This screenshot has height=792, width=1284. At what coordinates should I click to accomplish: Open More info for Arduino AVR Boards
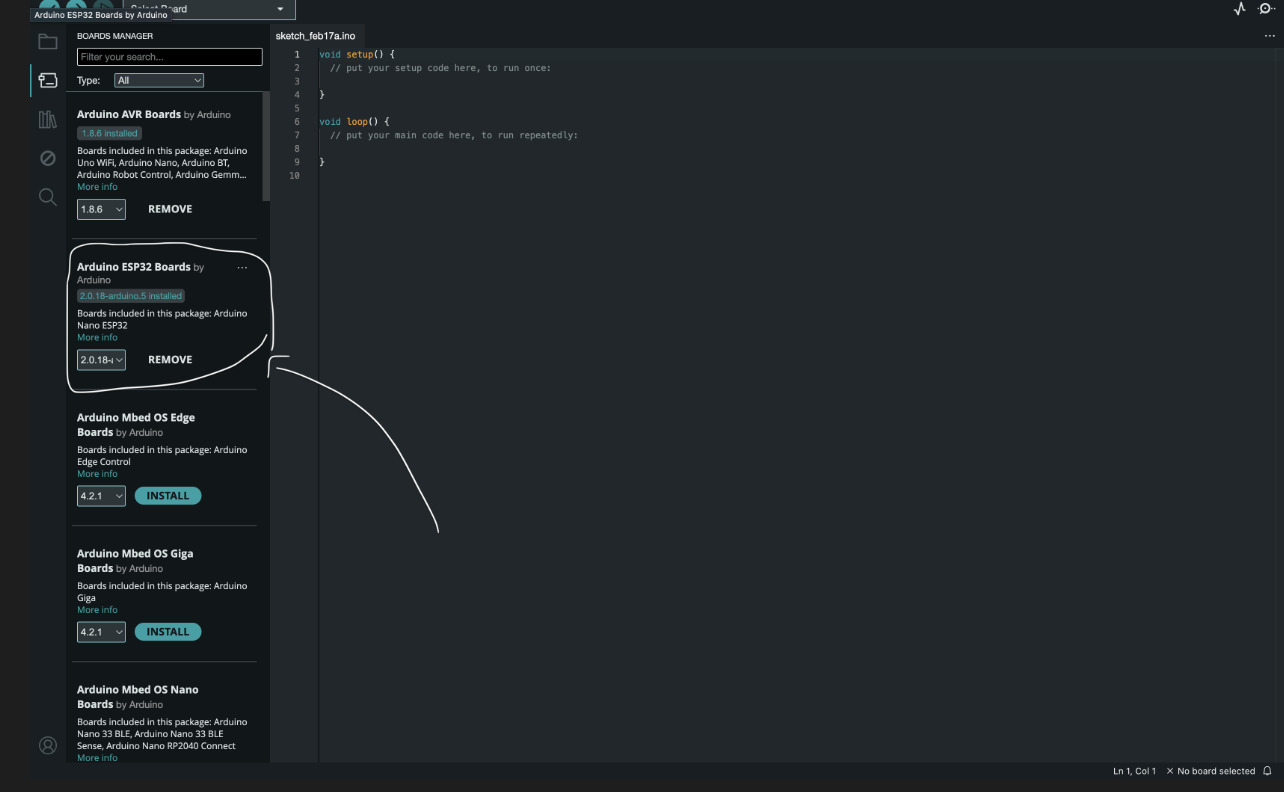(97, 187)
